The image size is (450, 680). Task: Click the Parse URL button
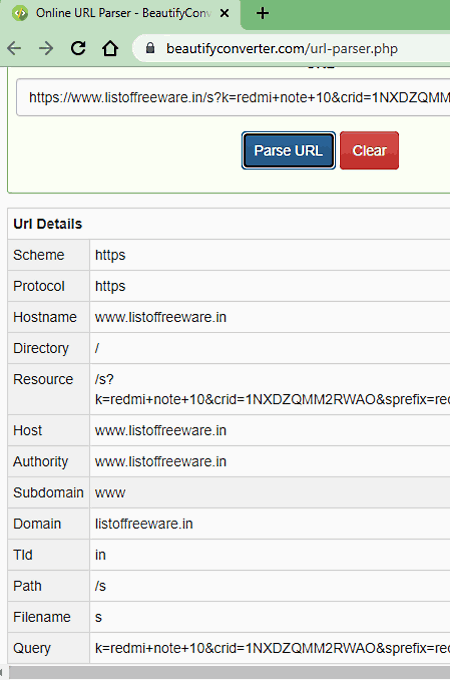tap(288, 150)
